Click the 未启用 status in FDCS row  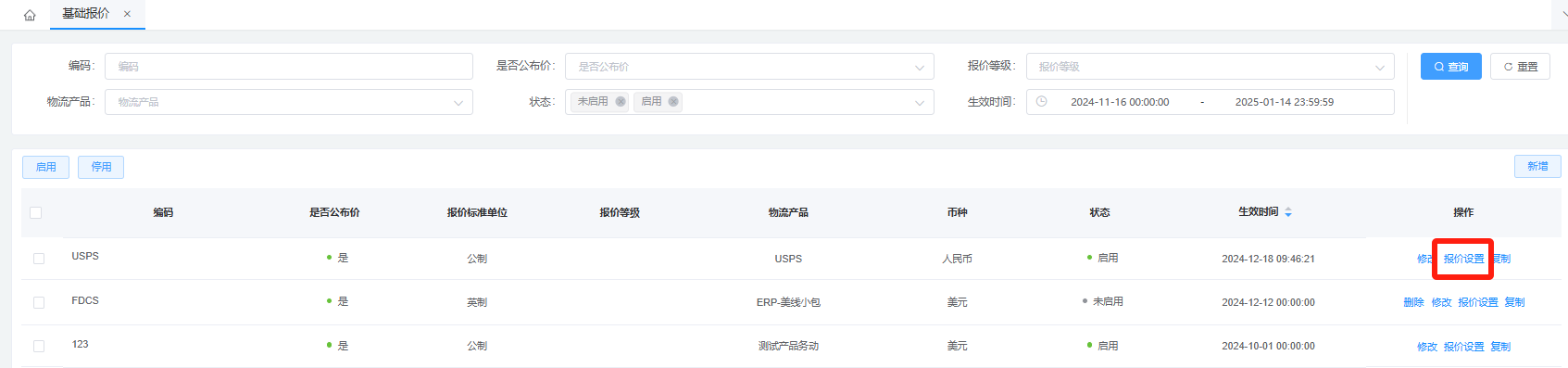(x=1108, y=301)
